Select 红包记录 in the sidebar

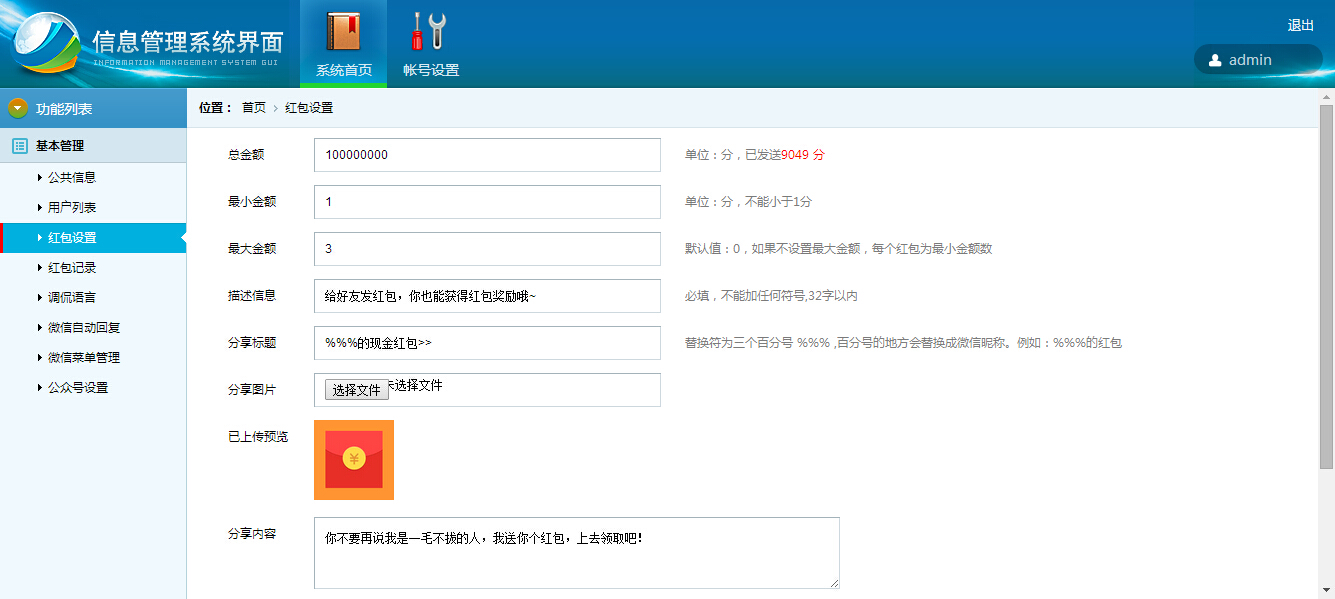pyautogui.click(x=72, y=268)
